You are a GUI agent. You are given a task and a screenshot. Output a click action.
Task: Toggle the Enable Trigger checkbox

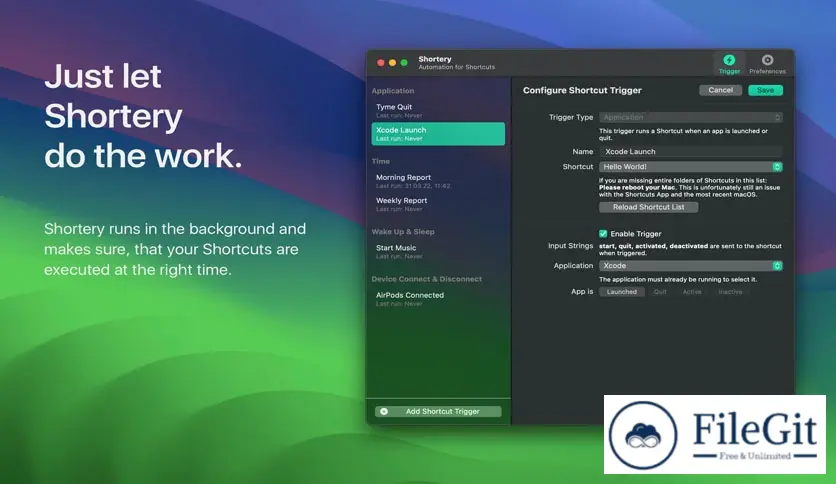(x=603, y=233)
